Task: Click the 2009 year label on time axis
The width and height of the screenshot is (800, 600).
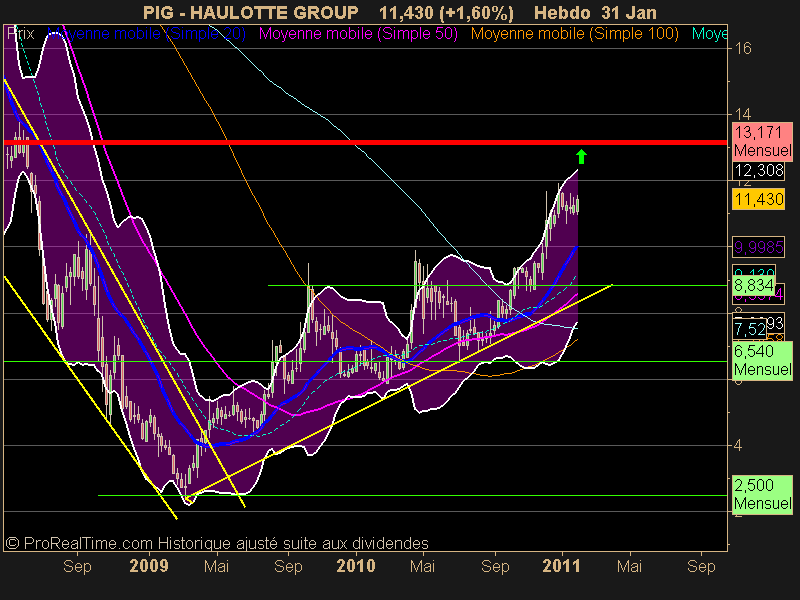Action: click(x=148, y=566)
